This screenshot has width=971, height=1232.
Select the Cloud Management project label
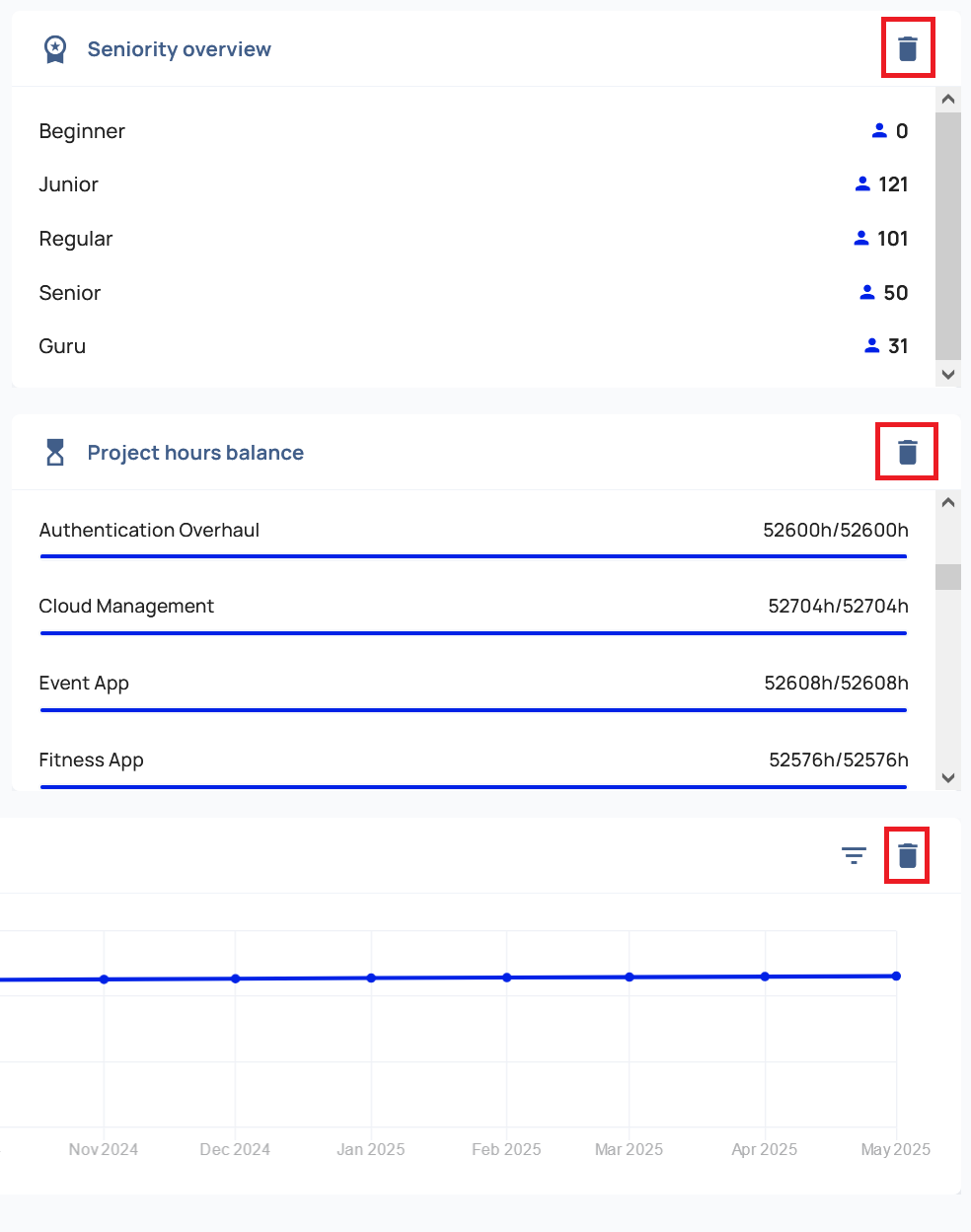(126, 606)
